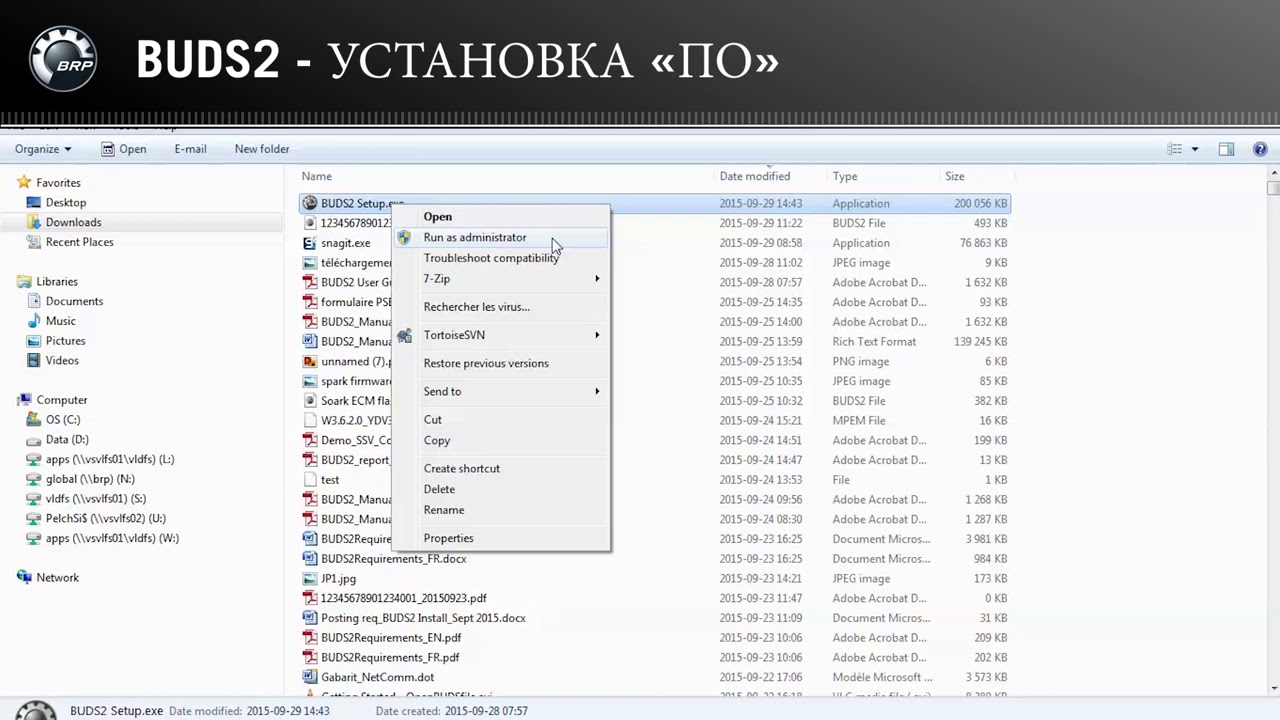Sort by the Name column header

pyautogui.click(x=507, y=176)
